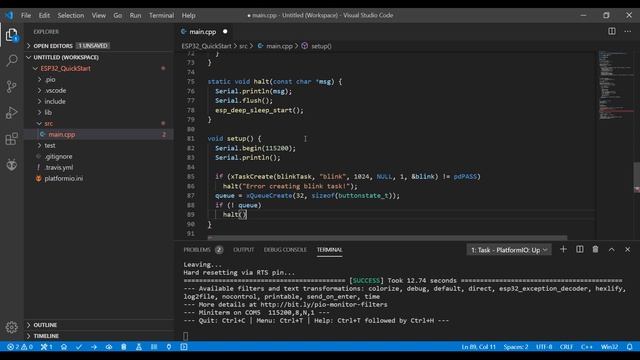
Task: Switch to the Problems tab
Action: (x=203, y=250)
